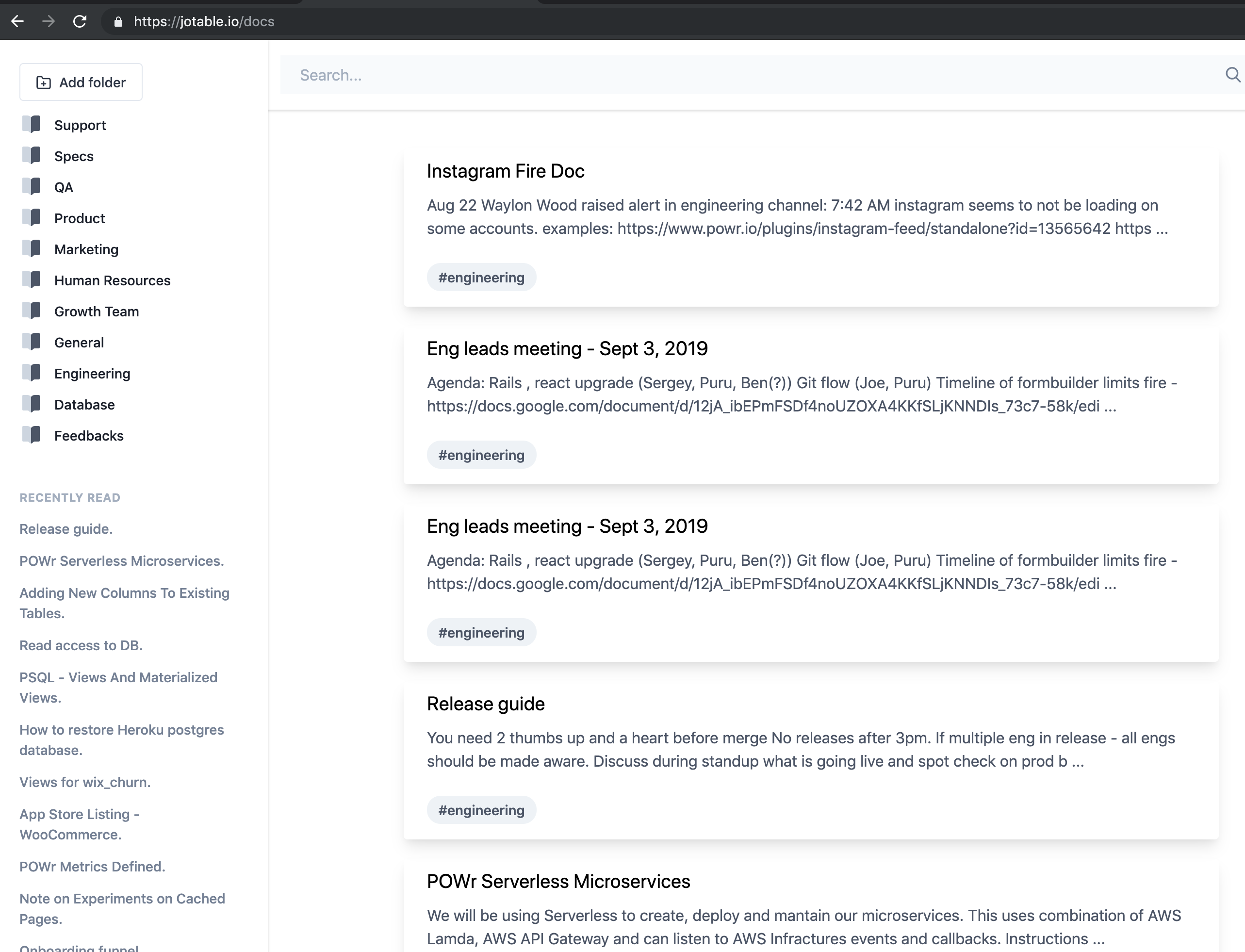Click the browser refresh icon
This screenshot has height=952, width=1245.
pyautogui.click(x=80, y=21)
